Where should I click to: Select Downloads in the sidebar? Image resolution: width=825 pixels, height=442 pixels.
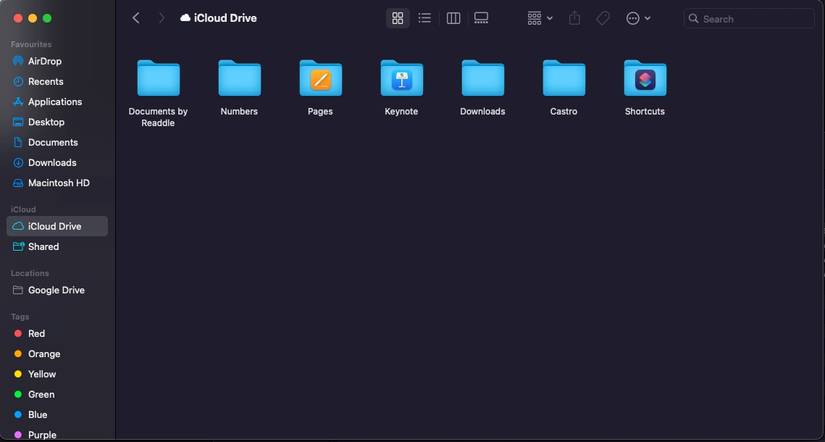point(57,163)
